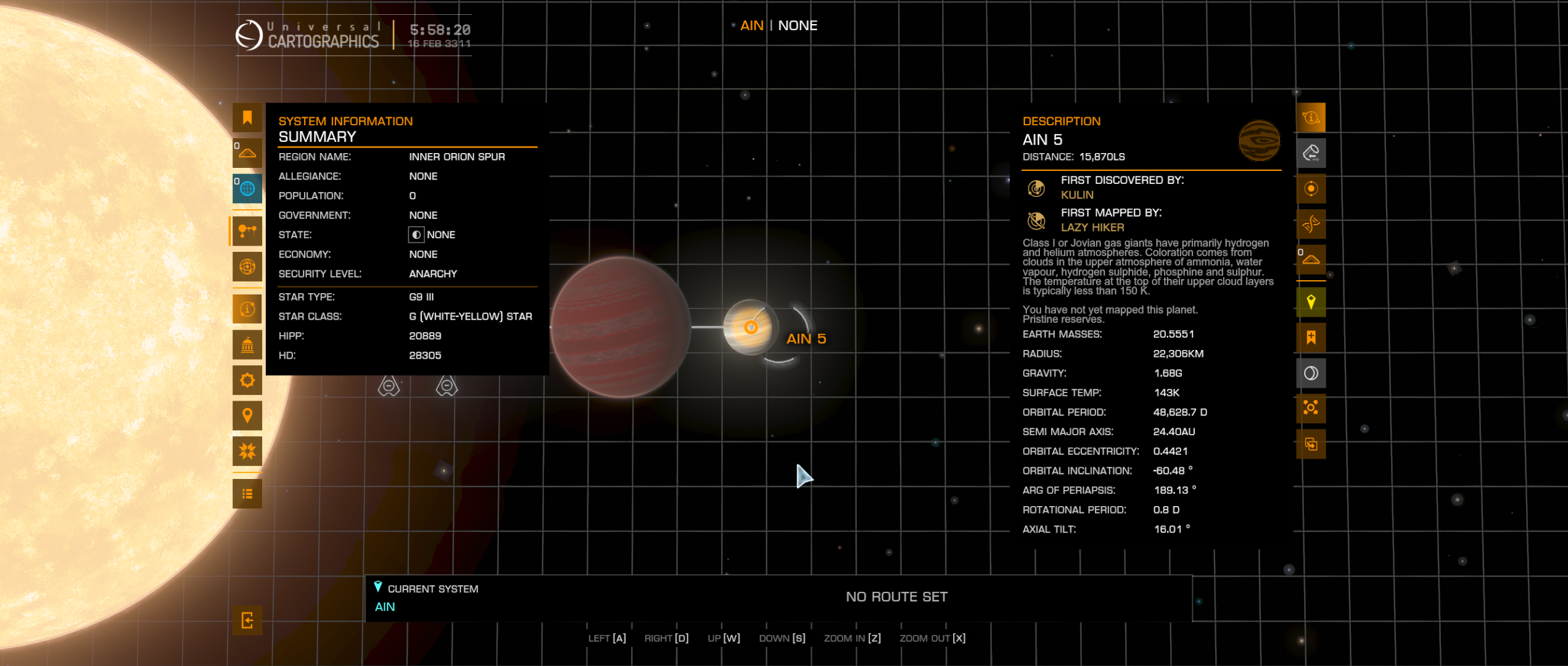Click the Earth masses value 20.5551
Viewport: 1568px width, 666px height.
1173,334
